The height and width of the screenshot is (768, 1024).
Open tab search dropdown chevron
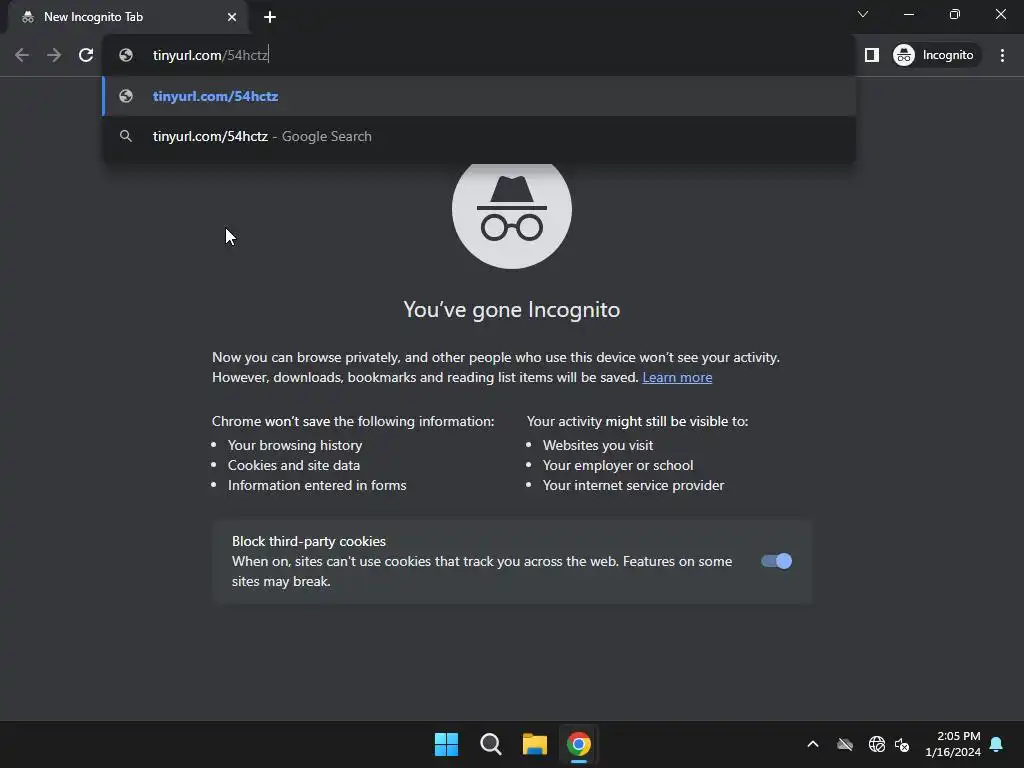[863, 14]
